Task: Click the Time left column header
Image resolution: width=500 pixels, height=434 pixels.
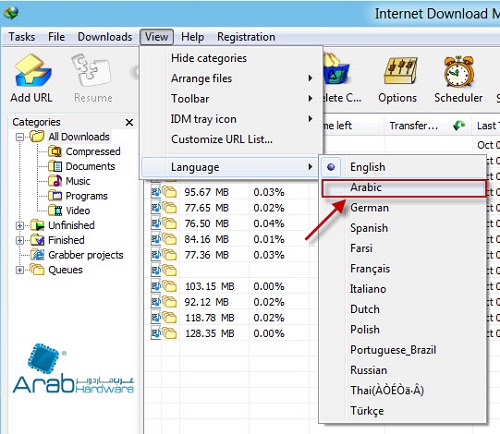Action: tap(352, 126)
